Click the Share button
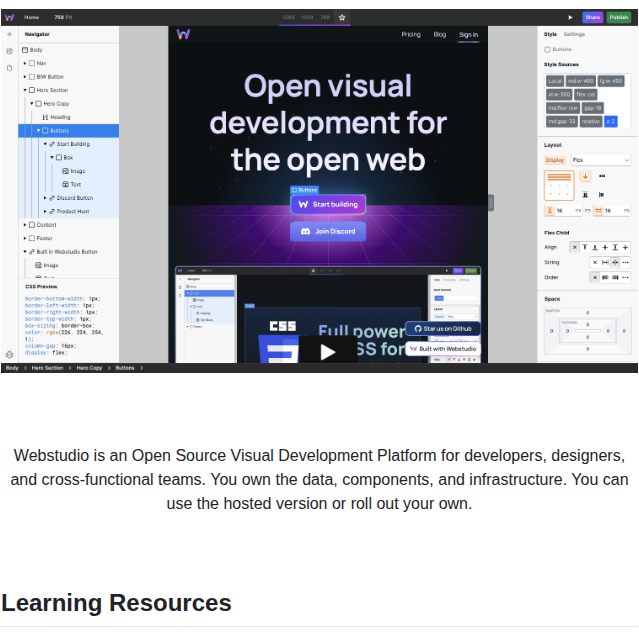Screen dimensions: 639x640 click(x=592, y=17)
